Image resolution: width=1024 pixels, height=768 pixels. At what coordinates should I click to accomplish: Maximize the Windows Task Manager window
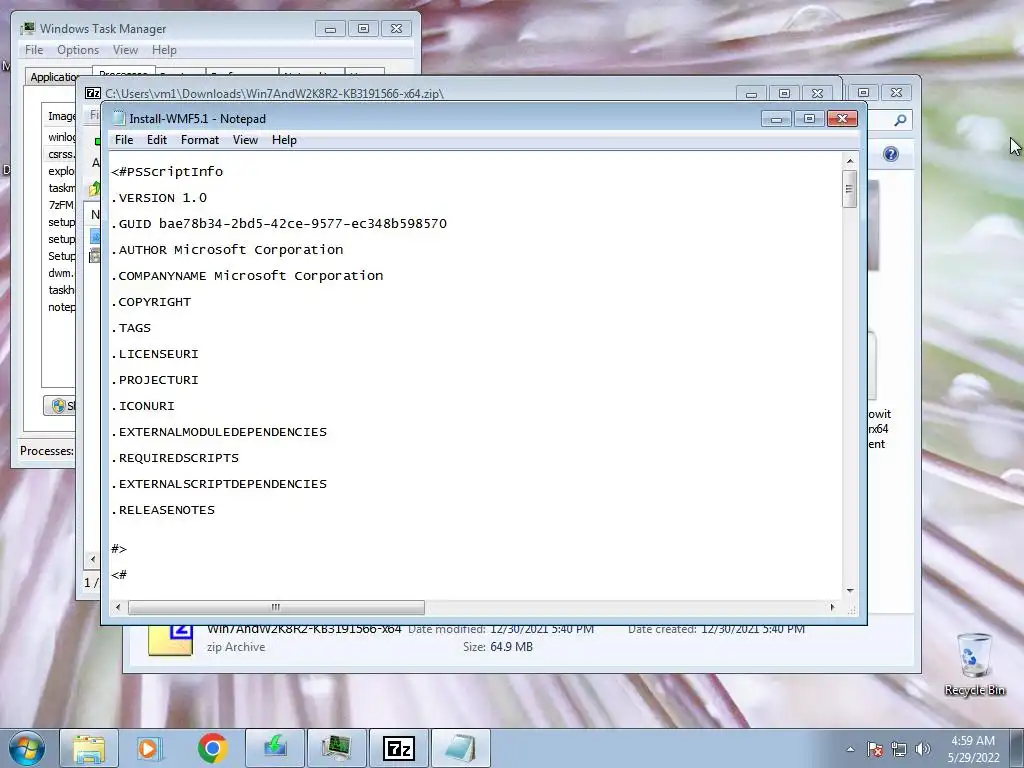pyautogui.click(x=363, y=29)
